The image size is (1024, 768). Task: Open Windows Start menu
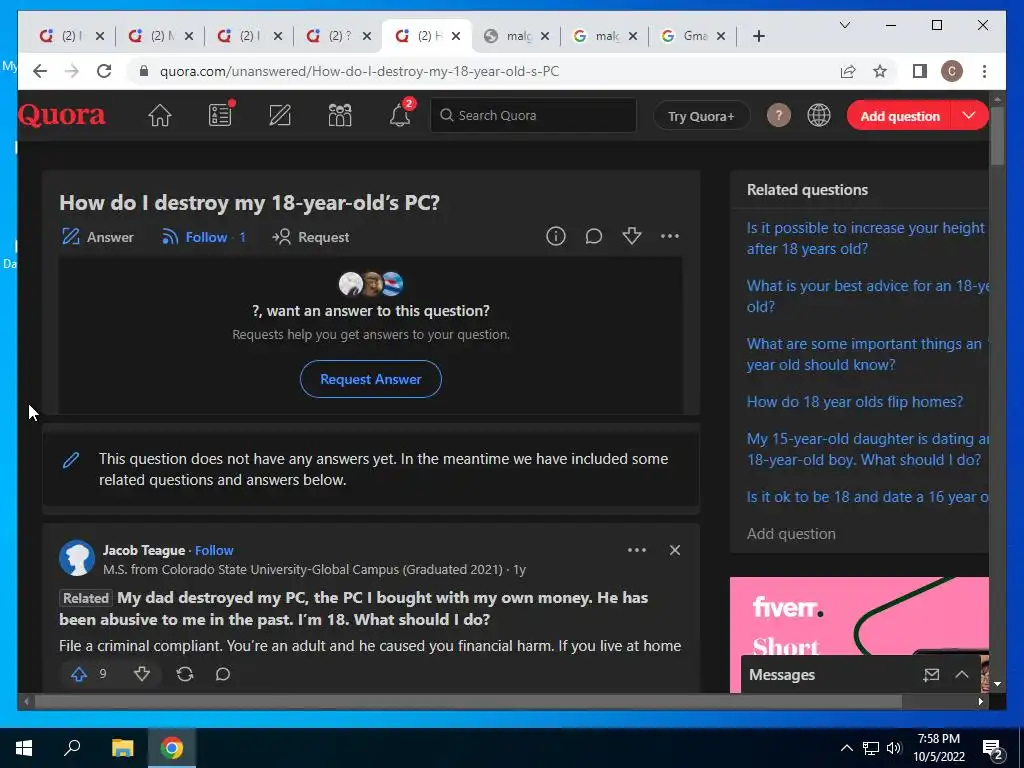(x=24, y=748)
